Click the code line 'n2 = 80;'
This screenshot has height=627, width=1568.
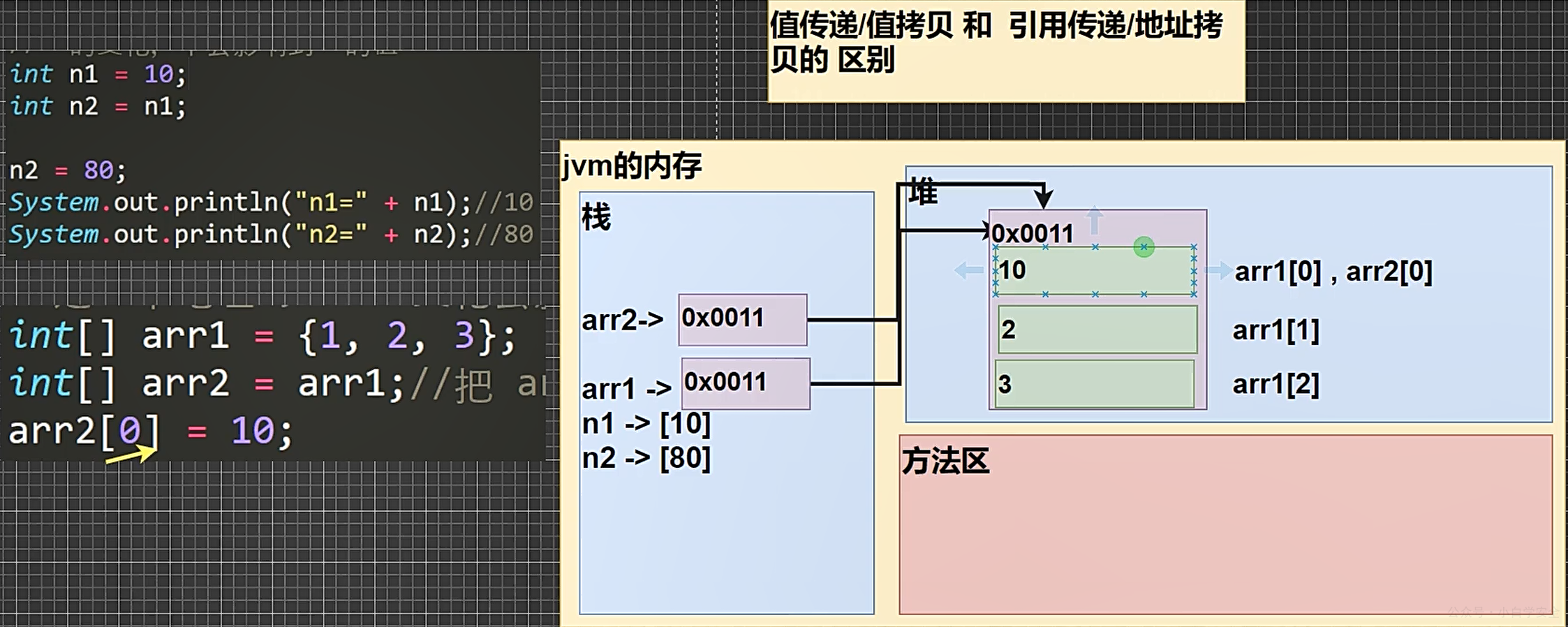point(68,170)
